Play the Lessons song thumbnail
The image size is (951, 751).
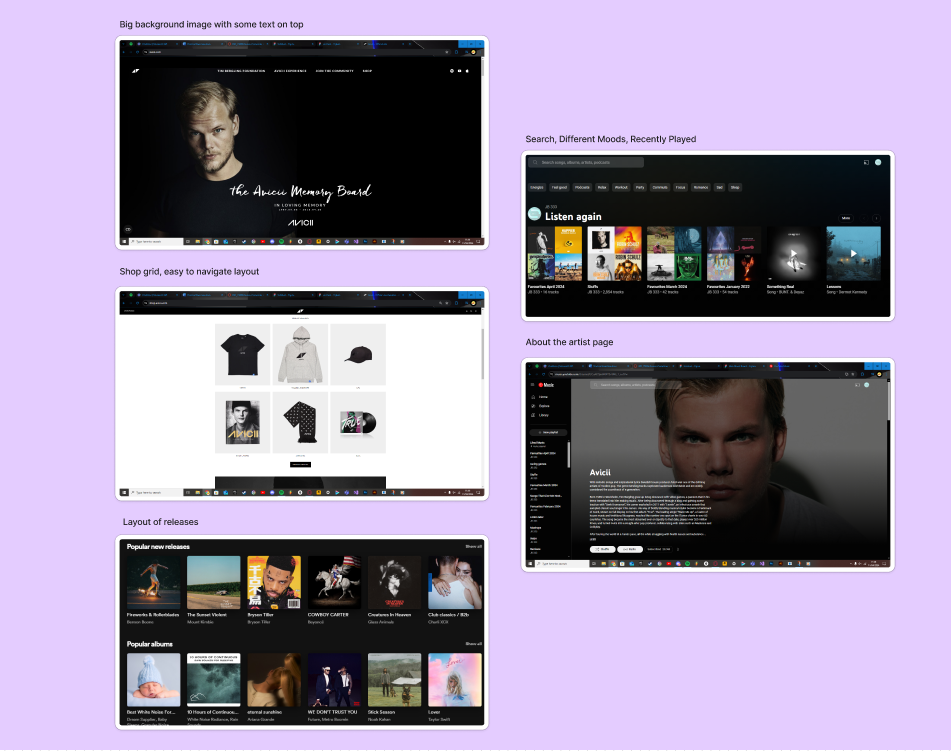853,253
